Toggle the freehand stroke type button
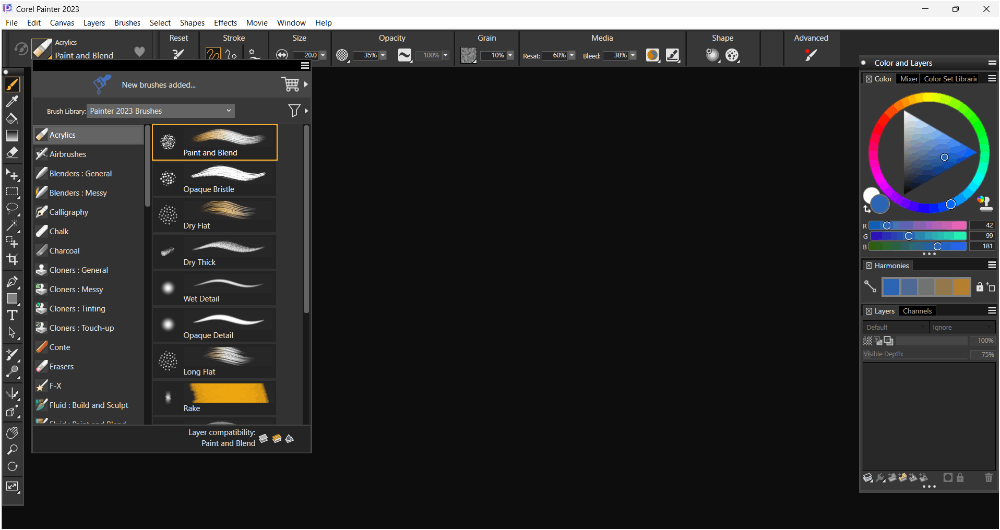 click(214, 55)
